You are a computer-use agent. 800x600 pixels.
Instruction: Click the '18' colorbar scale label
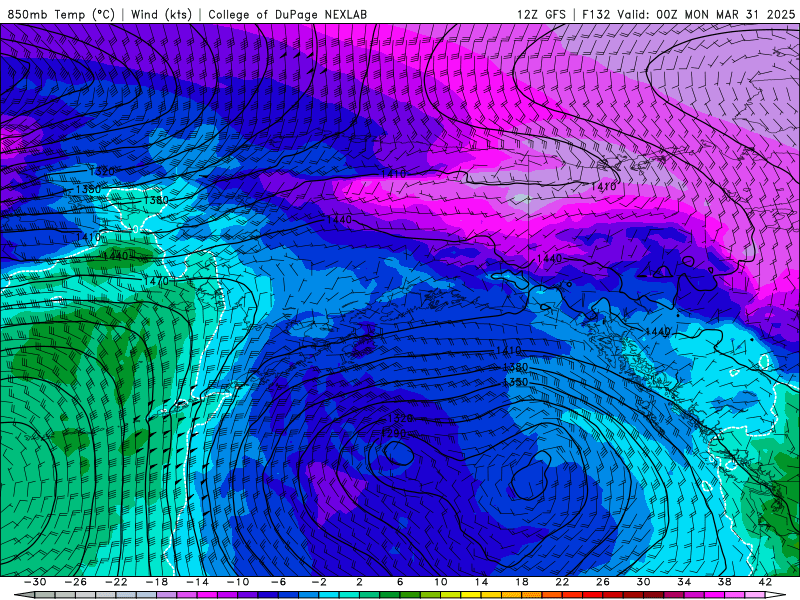coord(521,582)
